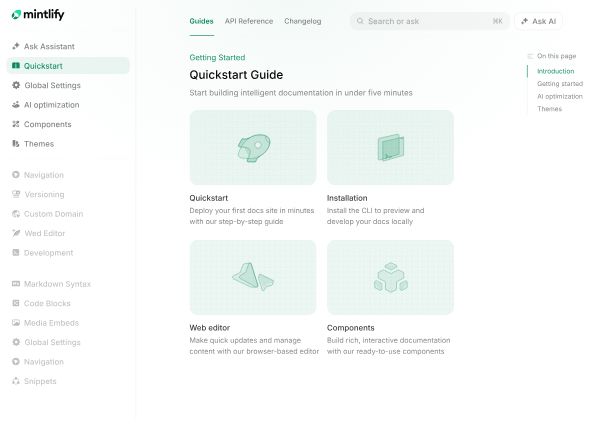This screenshot has height=426, width=616.
Task: Click the AI optimization icon
Action: pos(16,105)
